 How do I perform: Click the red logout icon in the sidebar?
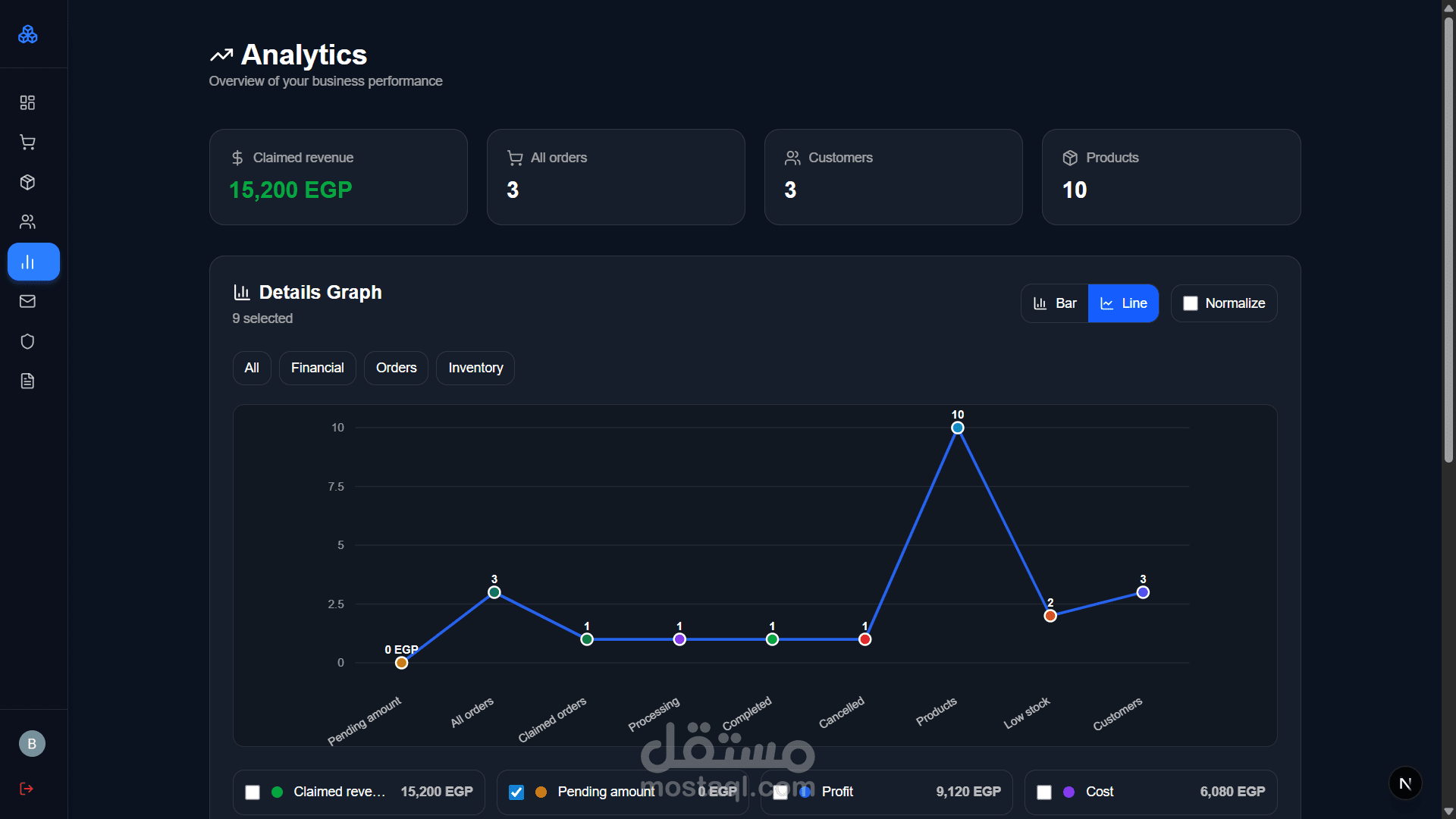click(27, 789)
